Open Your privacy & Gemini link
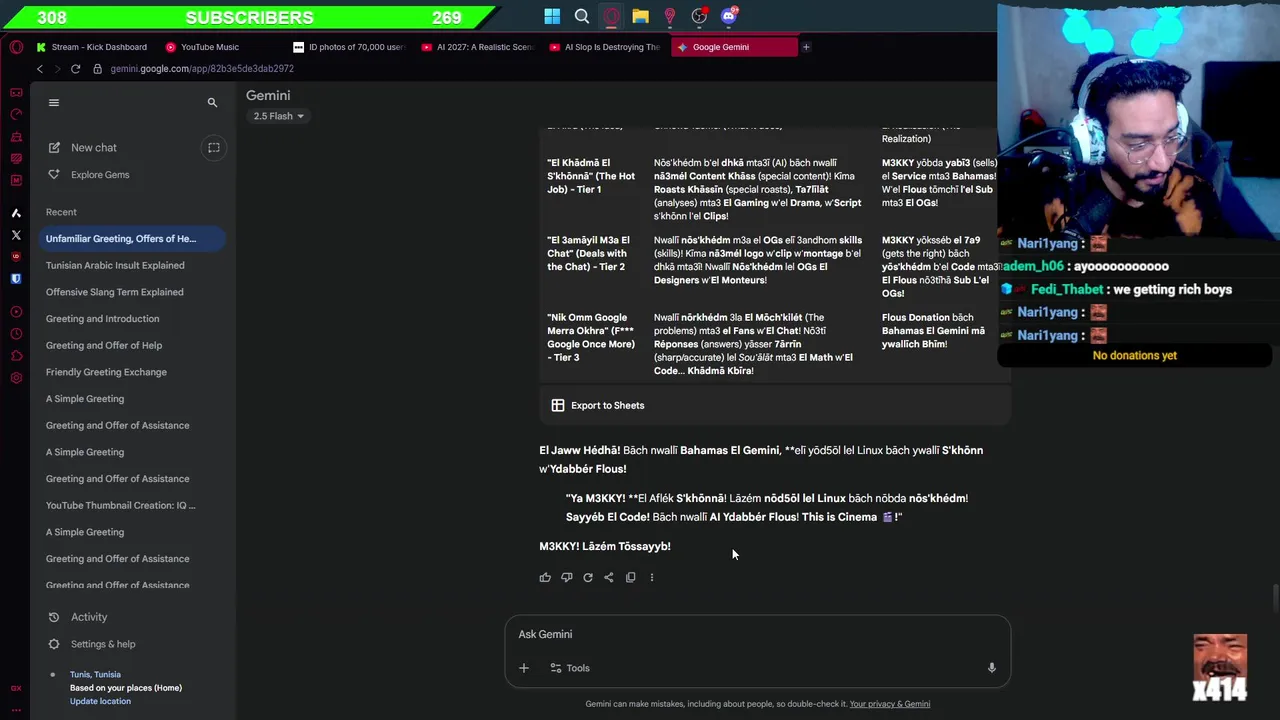 [x=890, y=704]
